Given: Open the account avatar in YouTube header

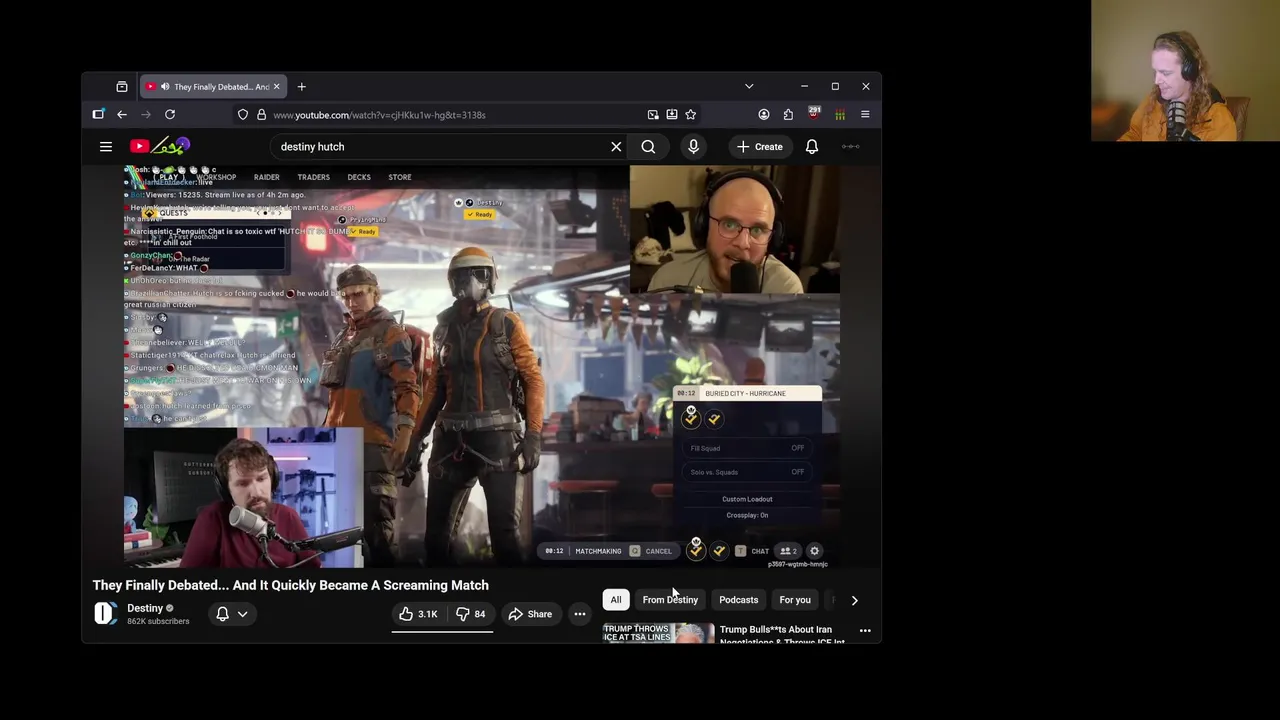Looking at the screenshot, I should [851, 147].
